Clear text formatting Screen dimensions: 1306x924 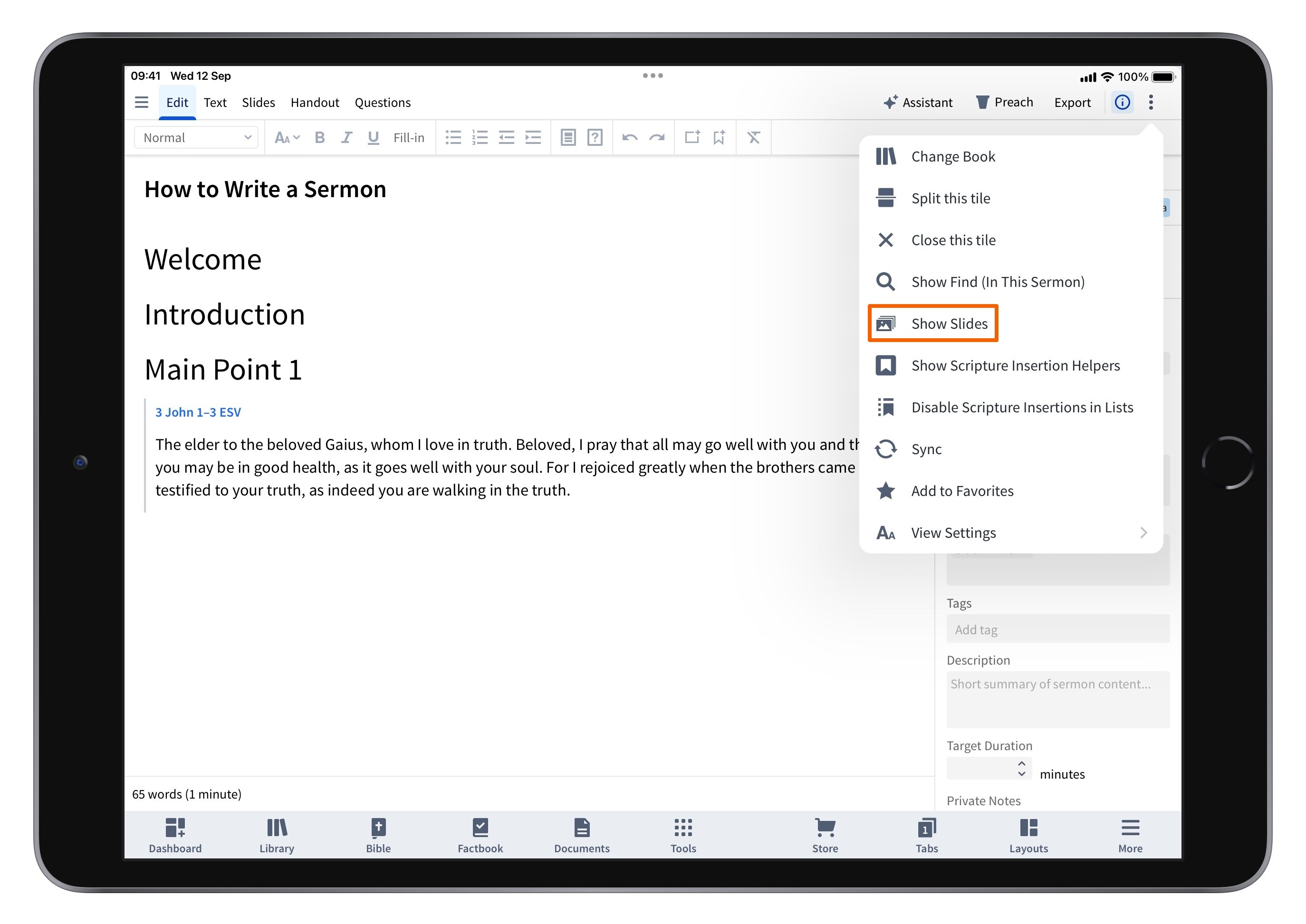(753, 137)
